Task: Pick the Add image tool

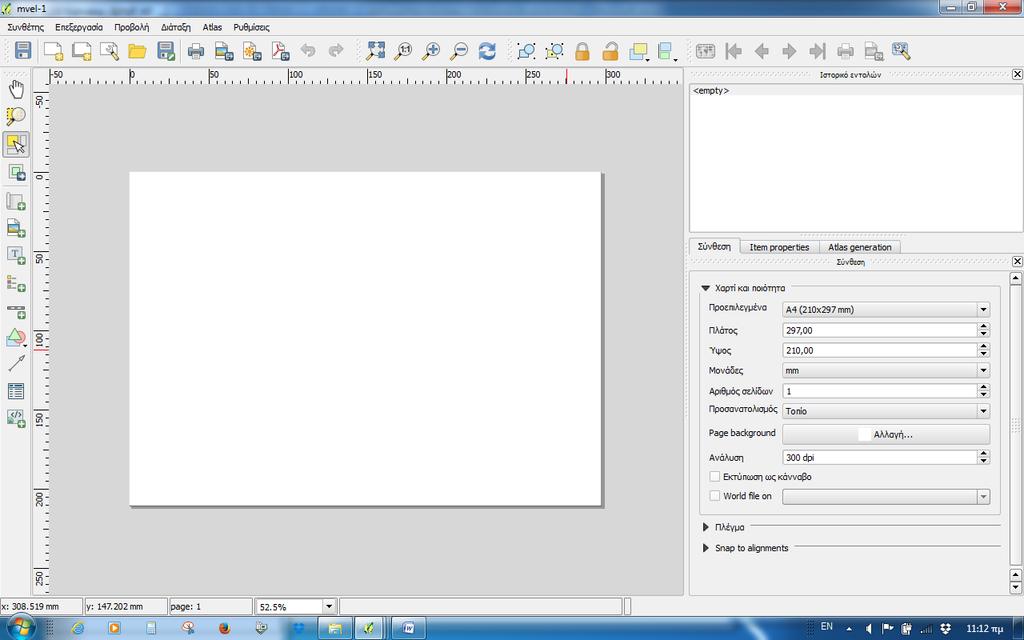Action: coord(16,229)
